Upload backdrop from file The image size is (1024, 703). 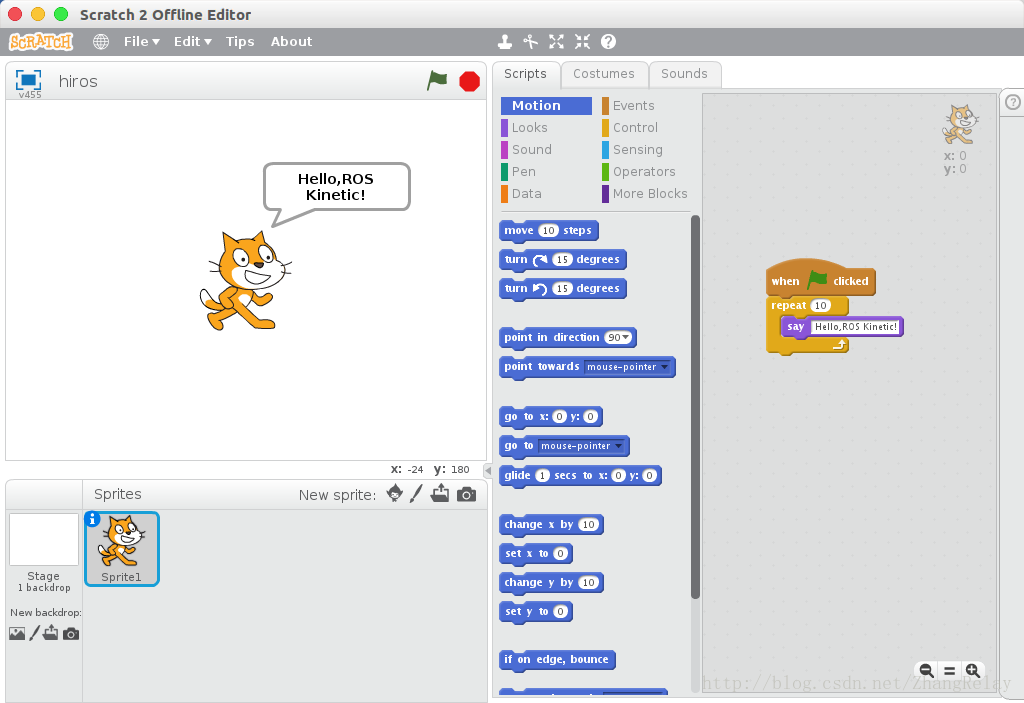pyautogui.click(x=51, y=633)
